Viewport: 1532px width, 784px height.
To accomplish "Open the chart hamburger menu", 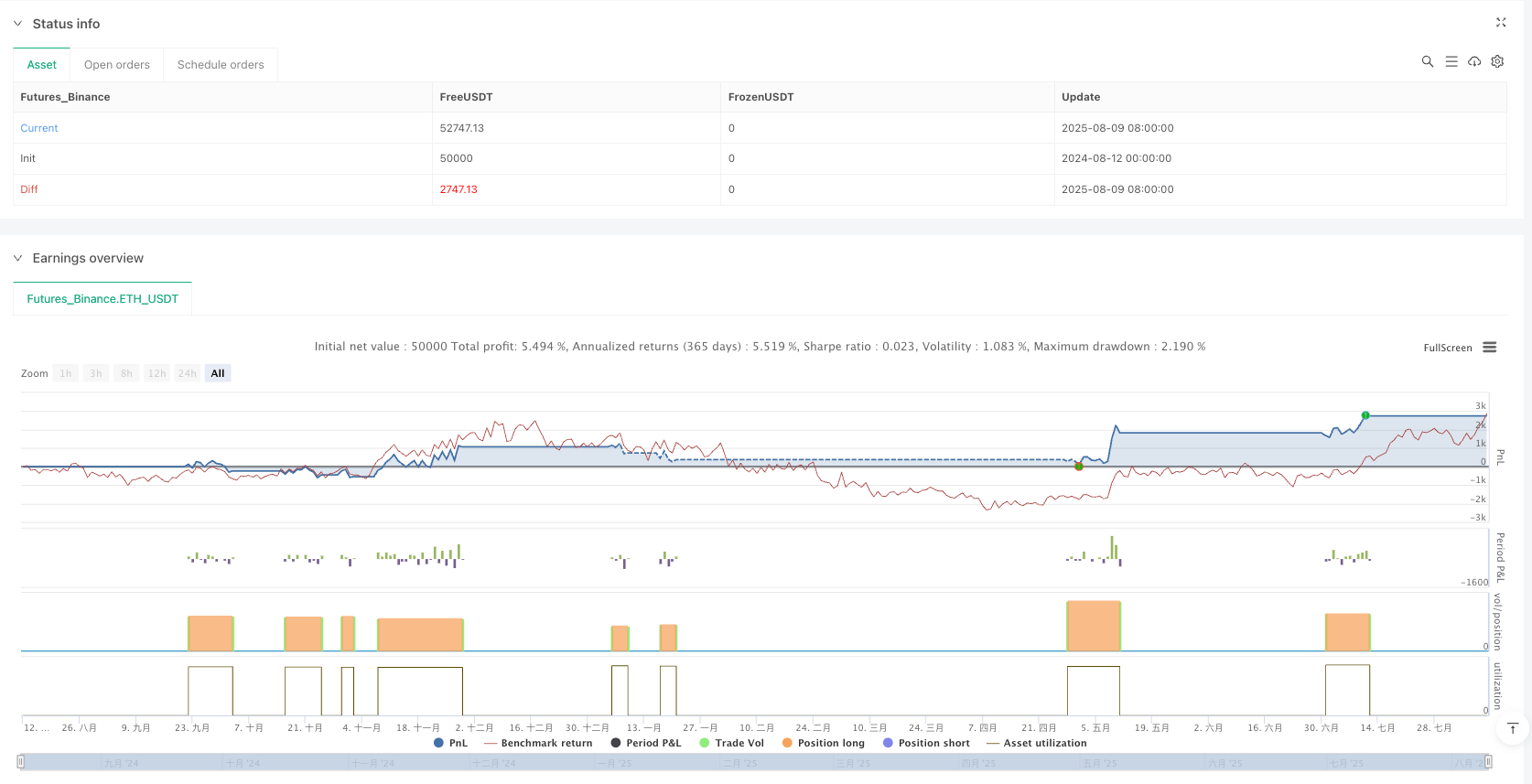I will (x=1490, y=348).
